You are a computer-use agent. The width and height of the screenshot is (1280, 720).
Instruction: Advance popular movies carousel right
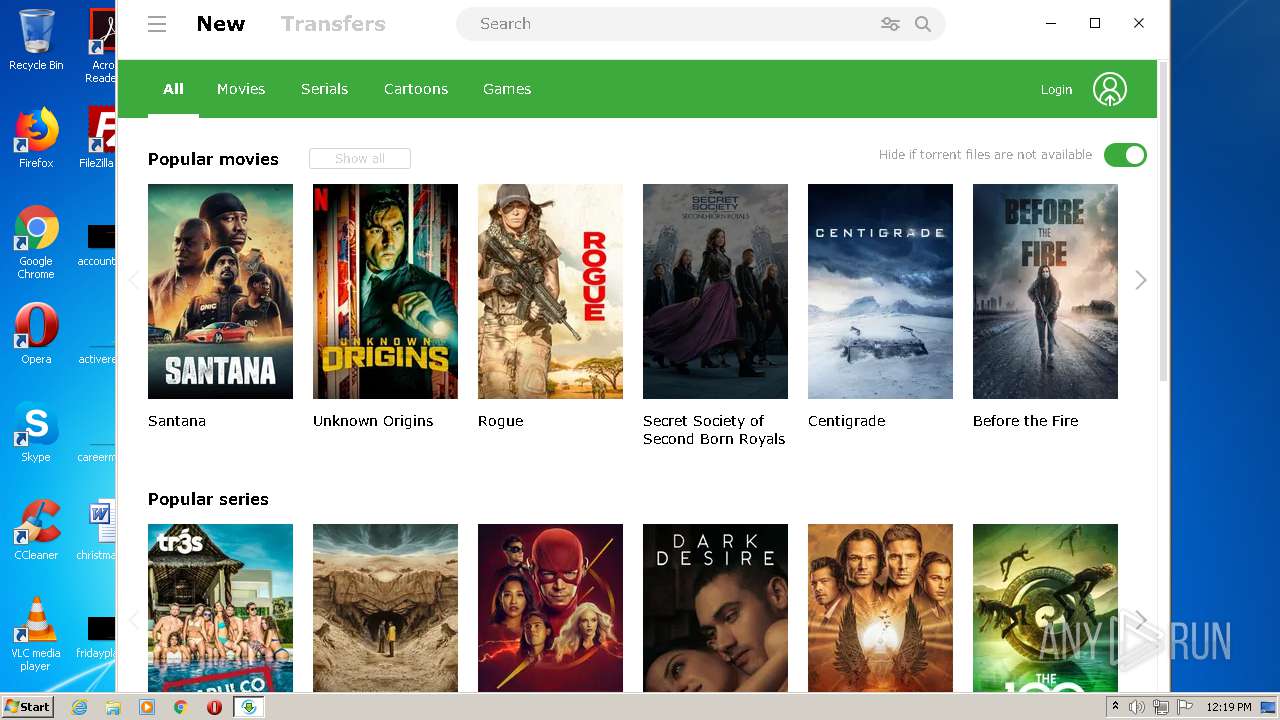click(x=1141, y=281)
